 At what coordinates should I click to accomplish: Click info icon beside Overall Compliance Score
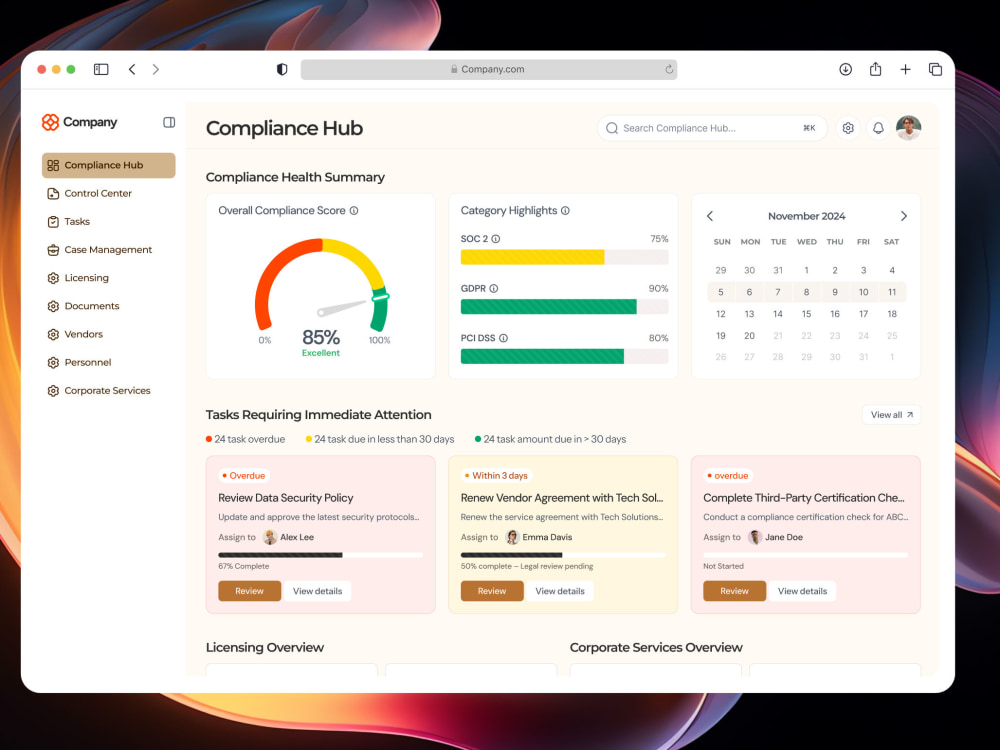pyautogui.click(x=354, y=210)
